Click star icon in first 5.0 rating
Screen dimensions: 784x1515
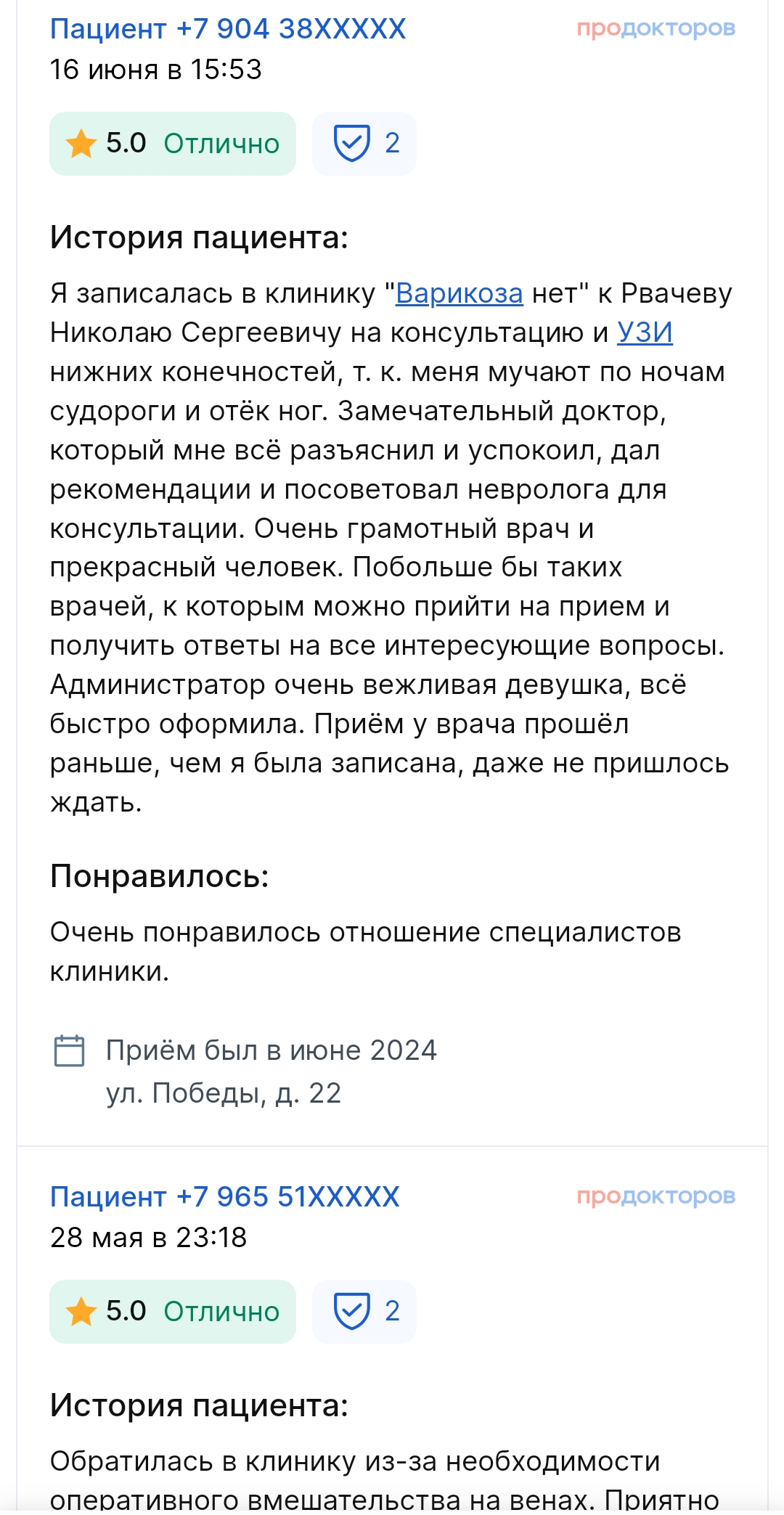tap(81, 144)
